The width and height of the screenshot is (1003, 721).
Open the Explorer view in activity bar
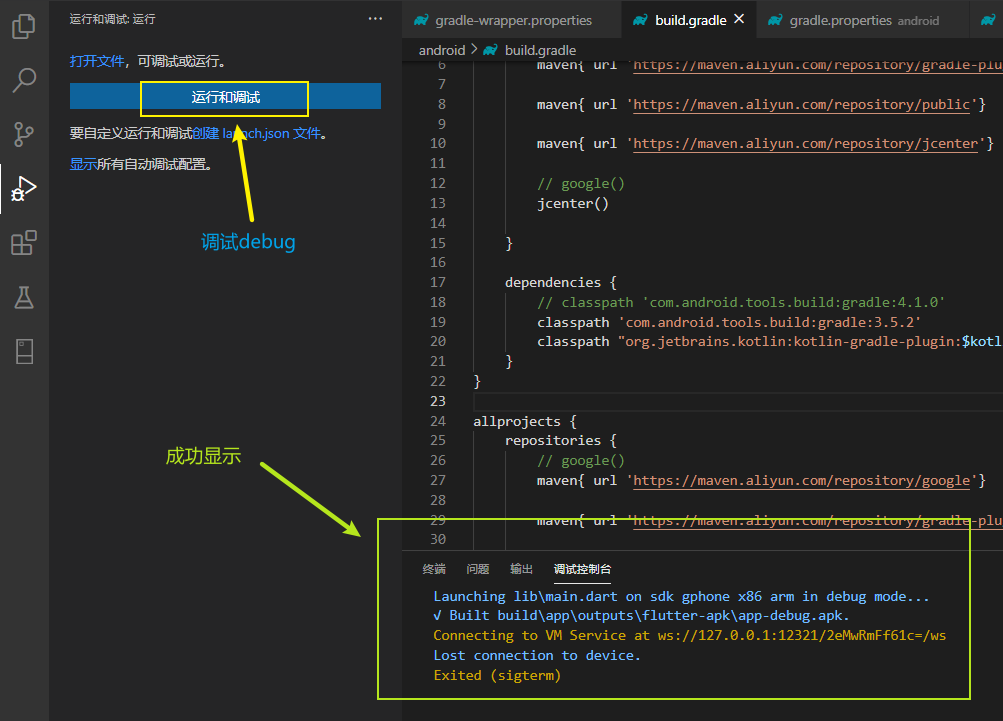(24, 27)
